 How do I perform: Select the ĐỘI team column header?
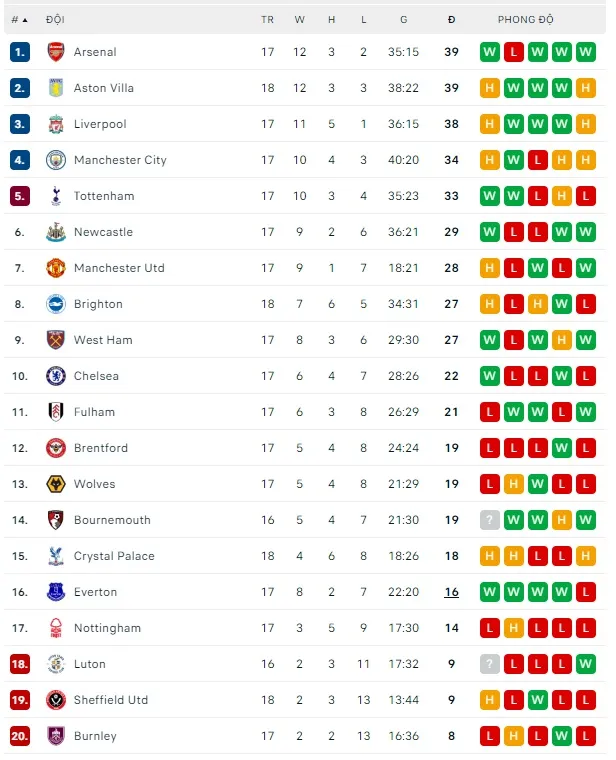click(55, 20)
